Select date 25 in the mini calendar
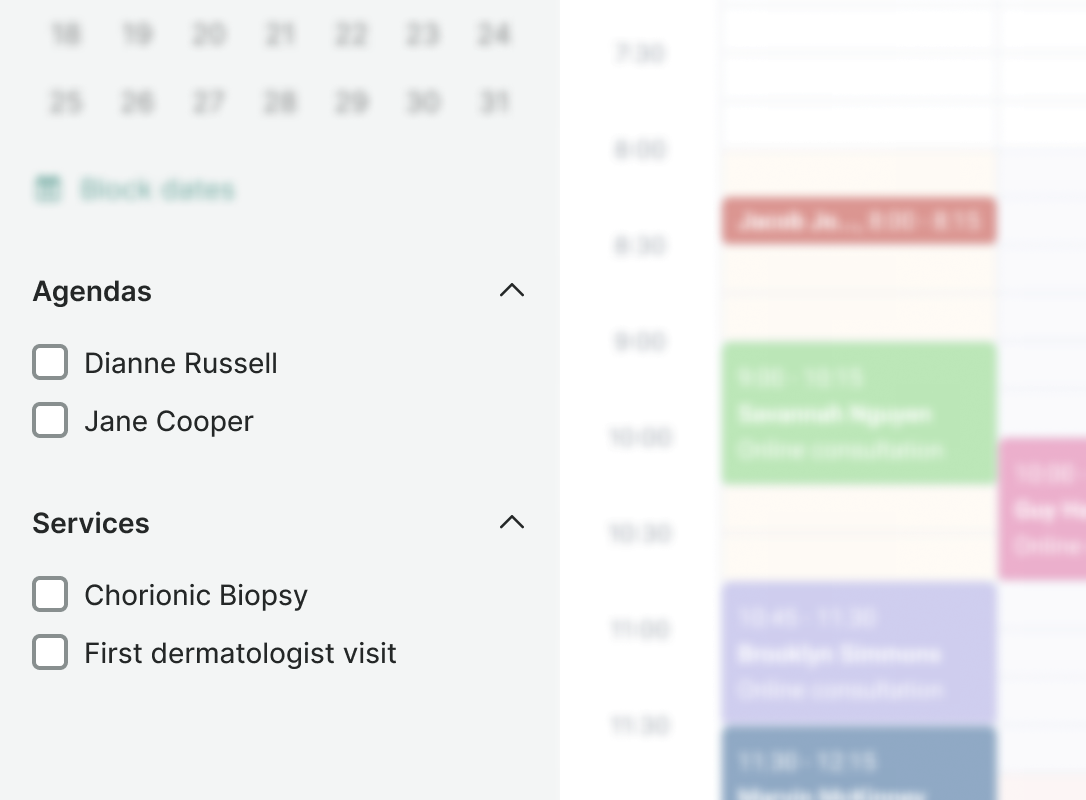 tap(66, 102)
